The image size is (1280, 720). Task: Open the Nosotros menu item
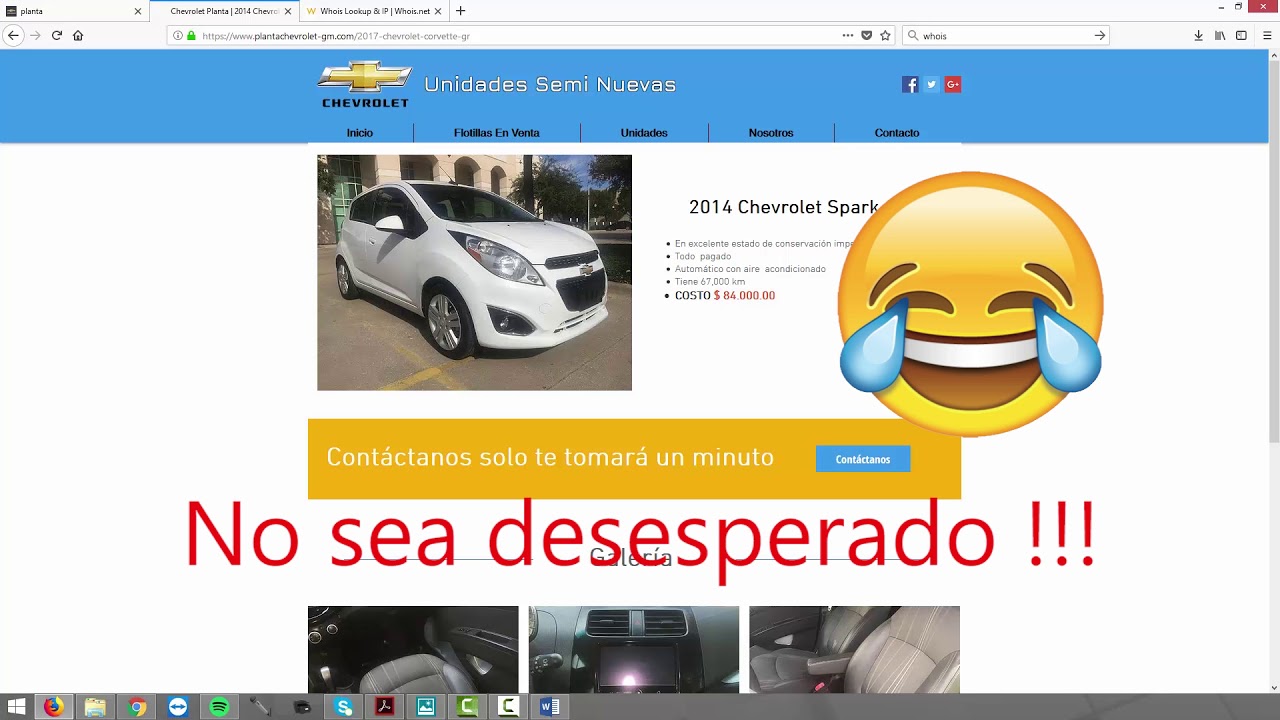[771, 133]
